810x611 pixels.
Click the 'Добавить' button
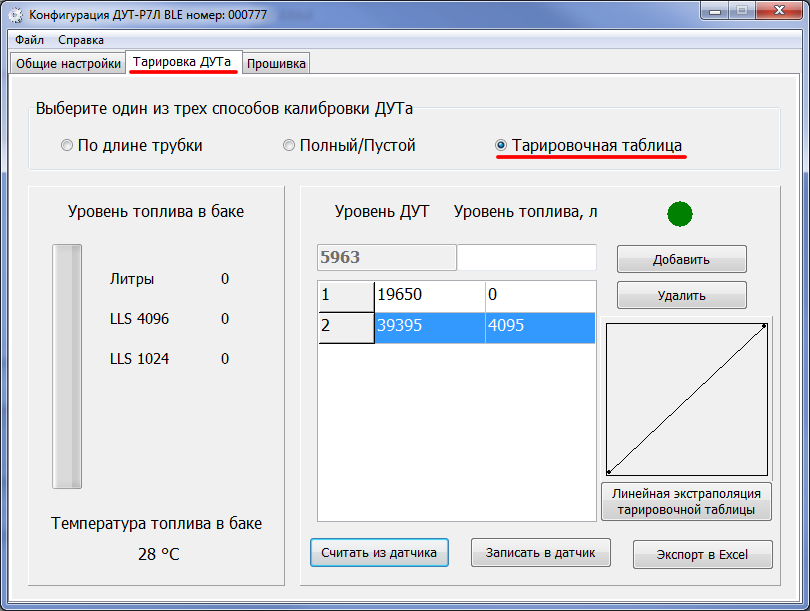pos(681,259)
